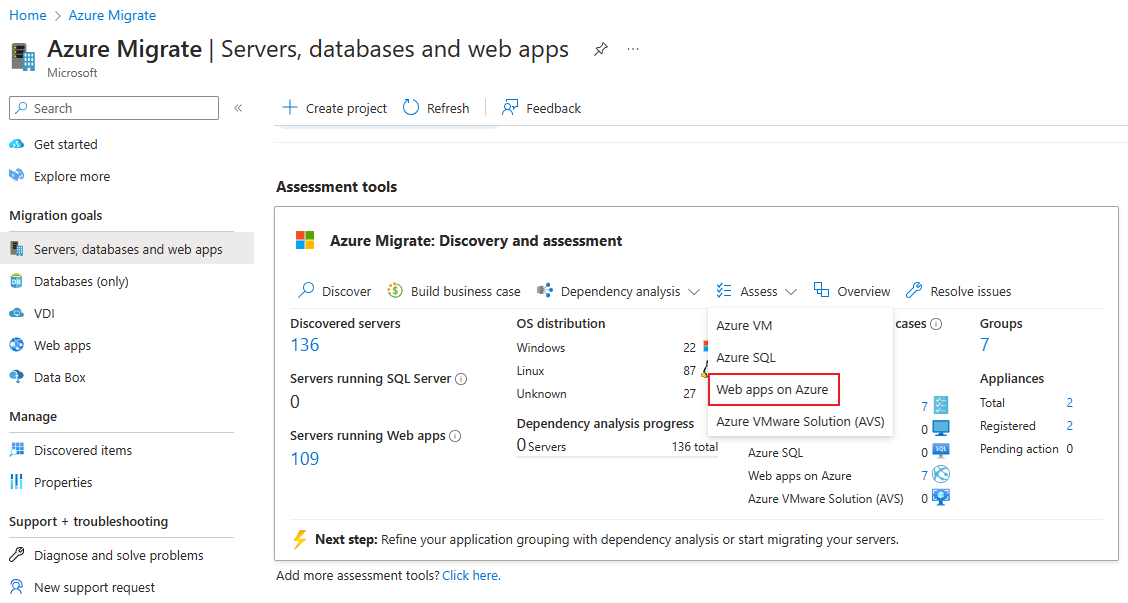This screenshot has width=1128, height=603.
Task: Click the Refresh toolbar button
Action: pos(436,108)
